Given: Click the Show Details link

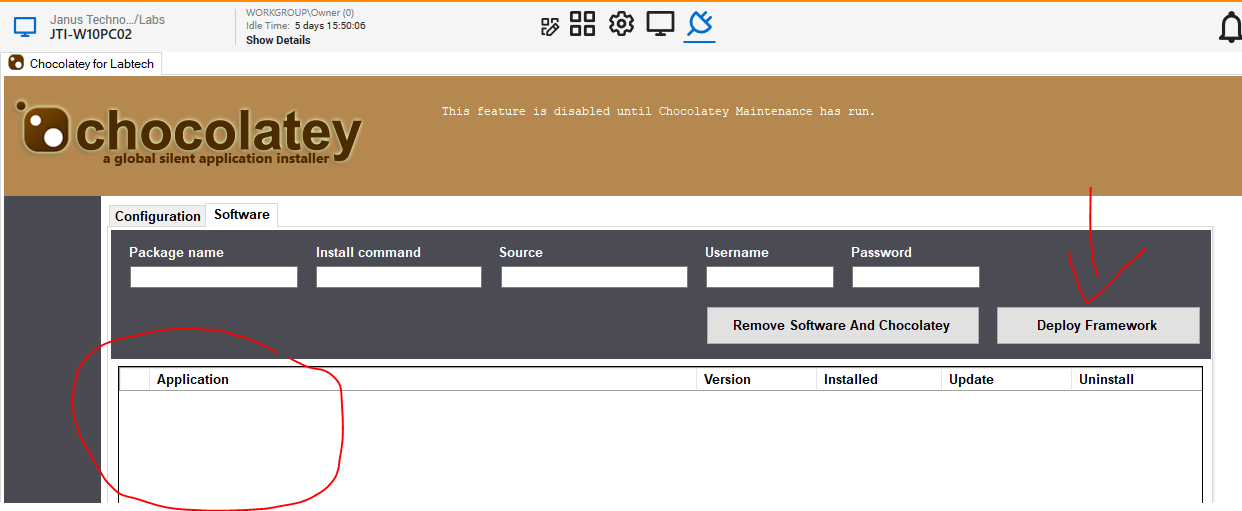Looking at the screenshot, I should tap(278, 41).
